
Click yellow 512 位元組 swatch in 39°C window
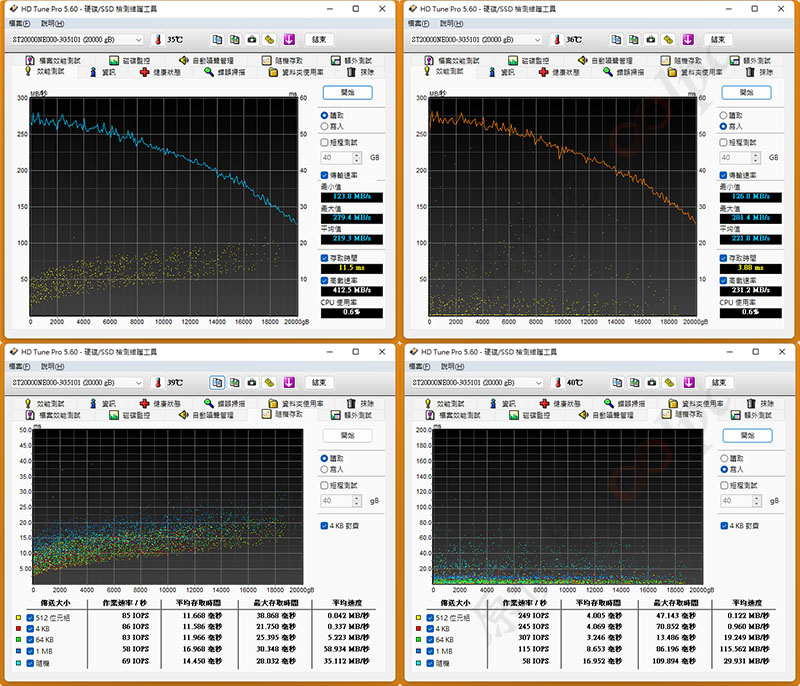[18, 618]
